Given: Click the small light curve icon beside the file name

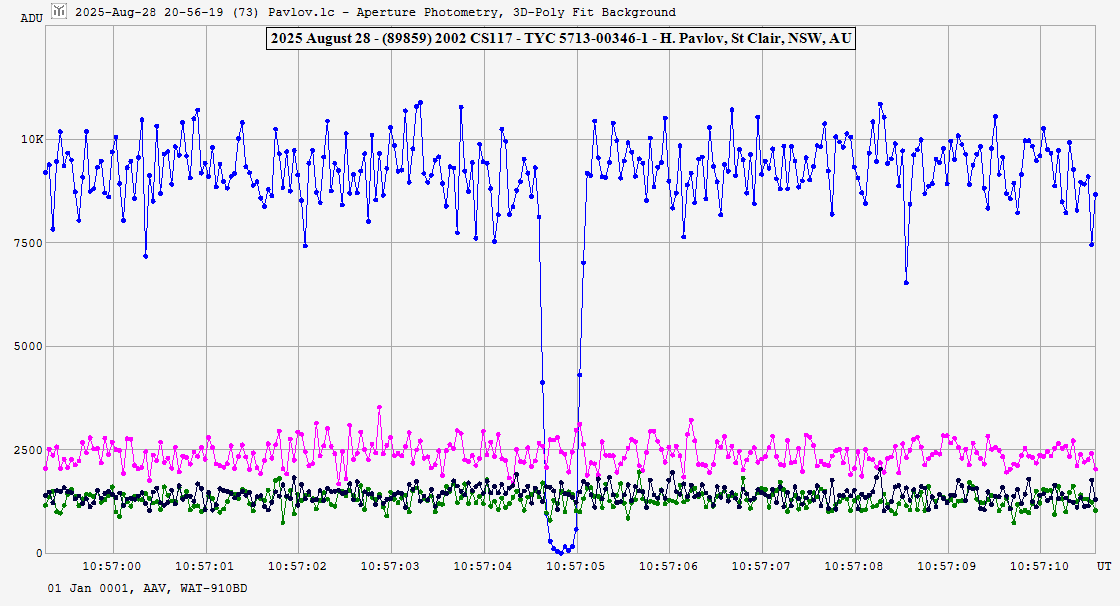Looking at the screenshot, I should click(x=58, y=11).
